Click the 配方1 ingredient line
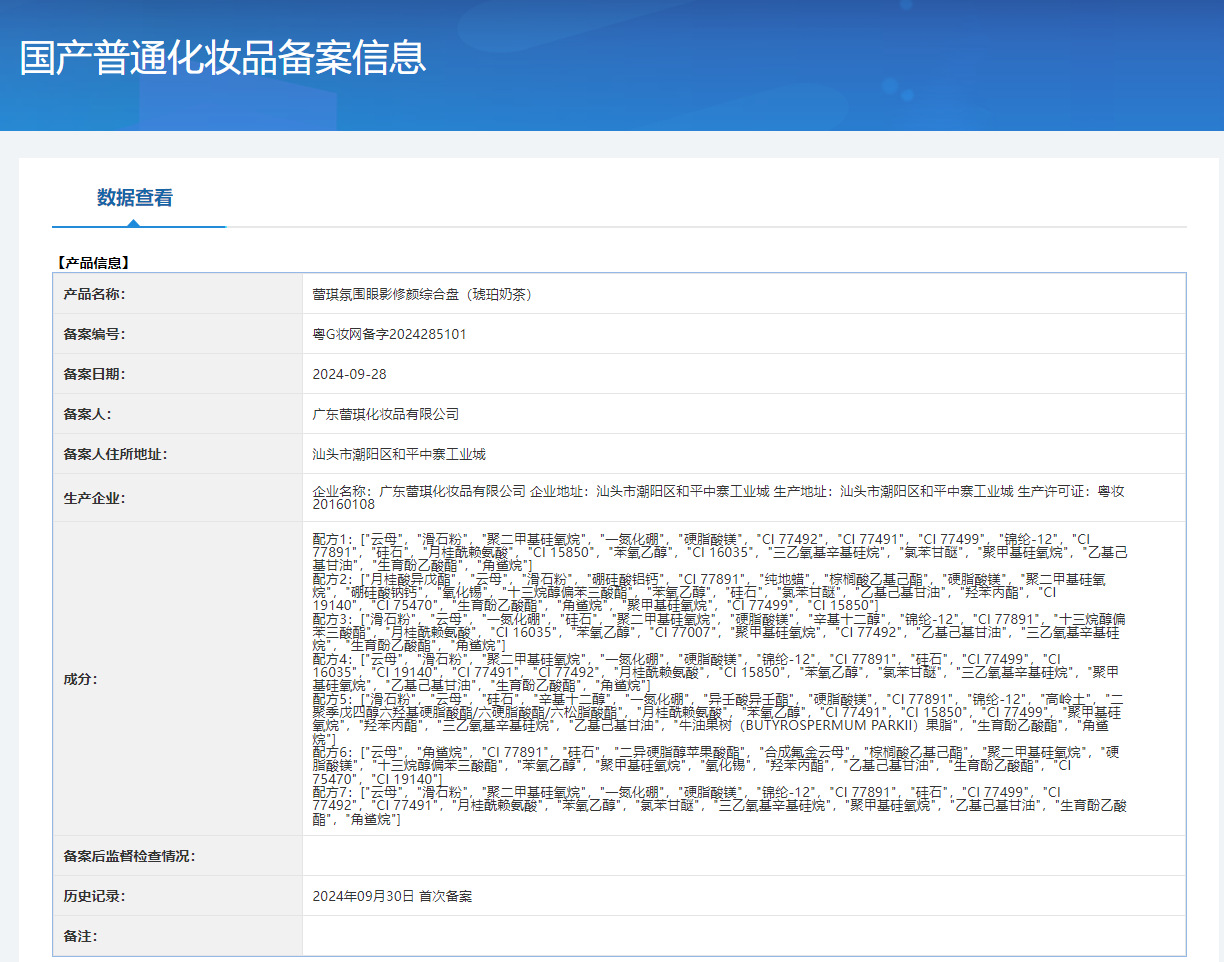Screen dimensions: 1224x962 point(720,551)
